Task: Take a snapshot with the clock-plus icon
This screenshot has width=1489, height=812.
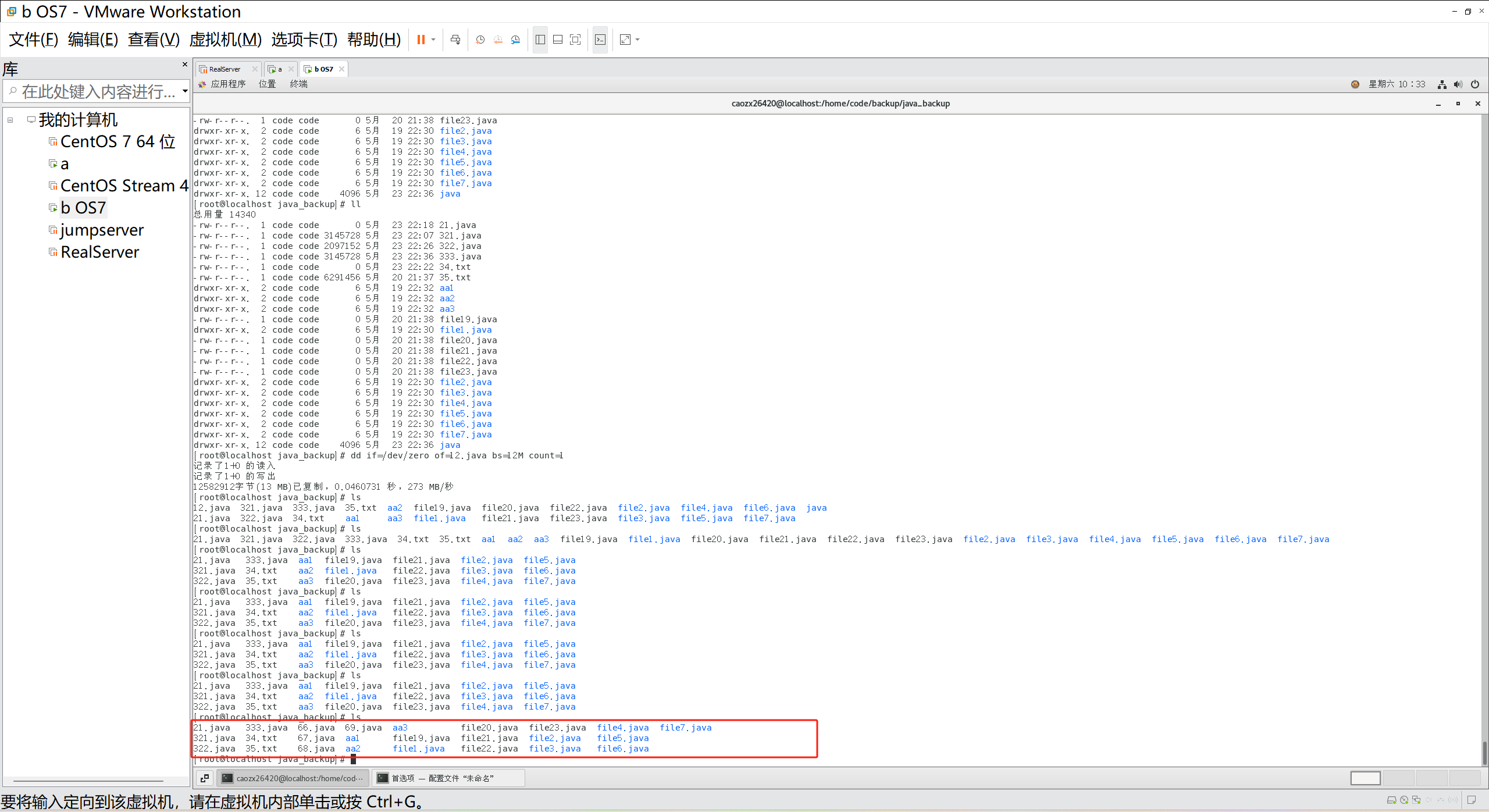Action: [x=480, y=40]
